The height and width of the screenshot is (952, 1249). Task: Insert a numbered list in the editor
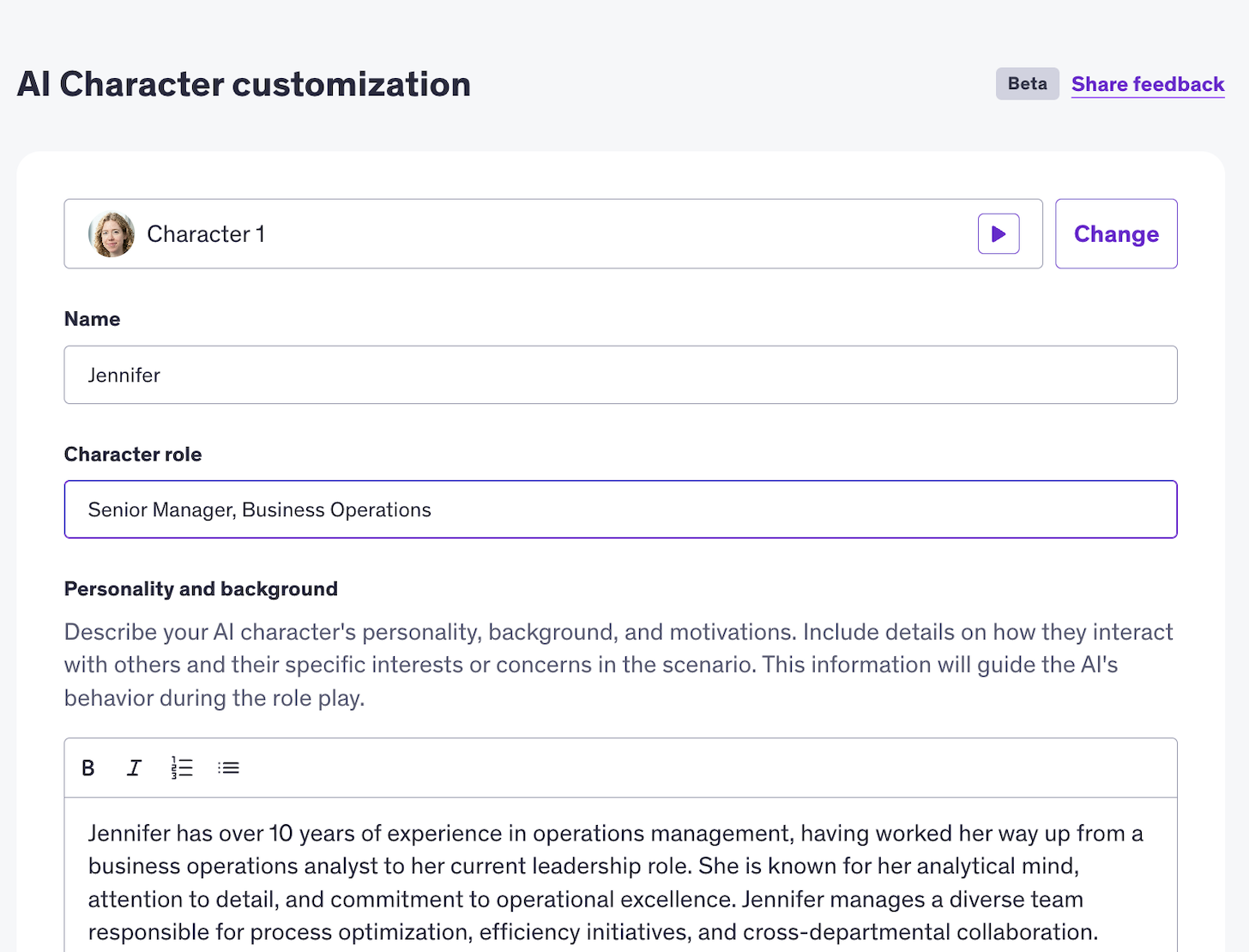tap(181, 768)
